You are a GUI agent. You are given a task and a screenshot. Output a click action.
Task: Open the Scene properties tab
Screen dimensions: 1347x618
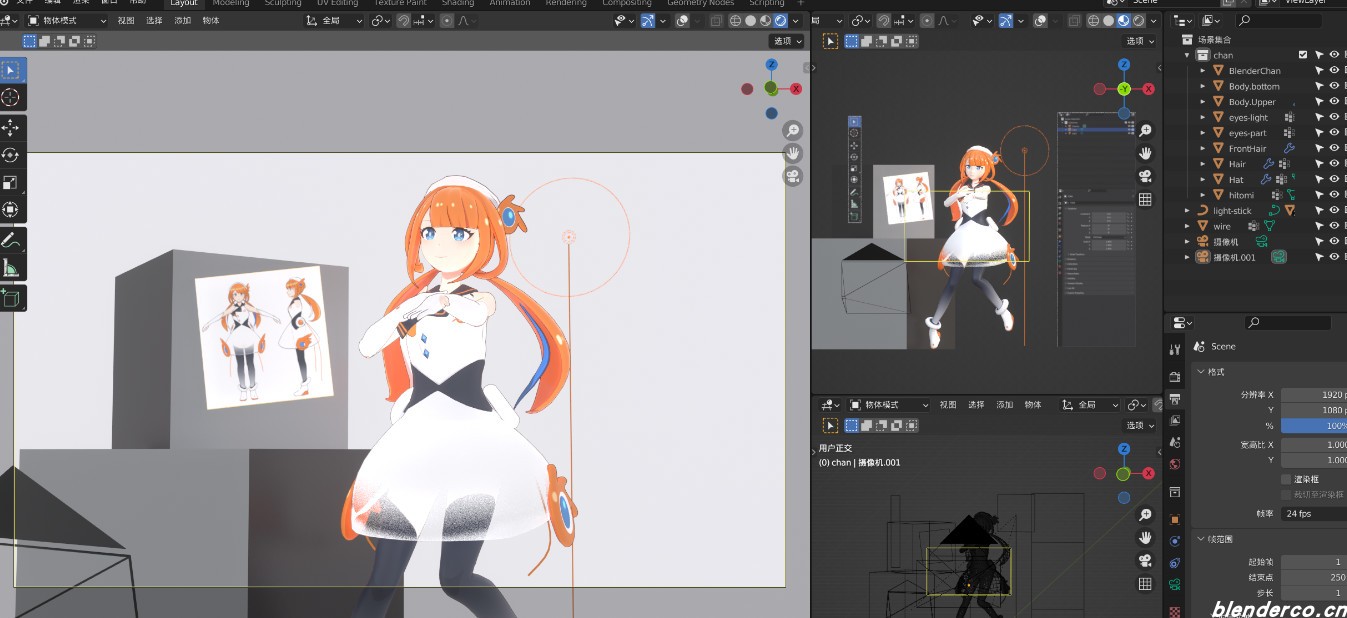click(1175, 442)
